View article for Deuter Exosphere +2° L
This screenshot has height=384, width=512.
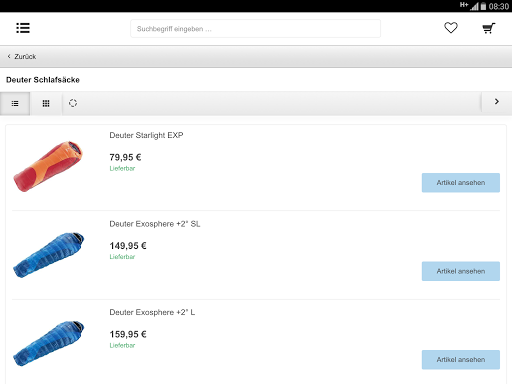(x=461, y=360)
